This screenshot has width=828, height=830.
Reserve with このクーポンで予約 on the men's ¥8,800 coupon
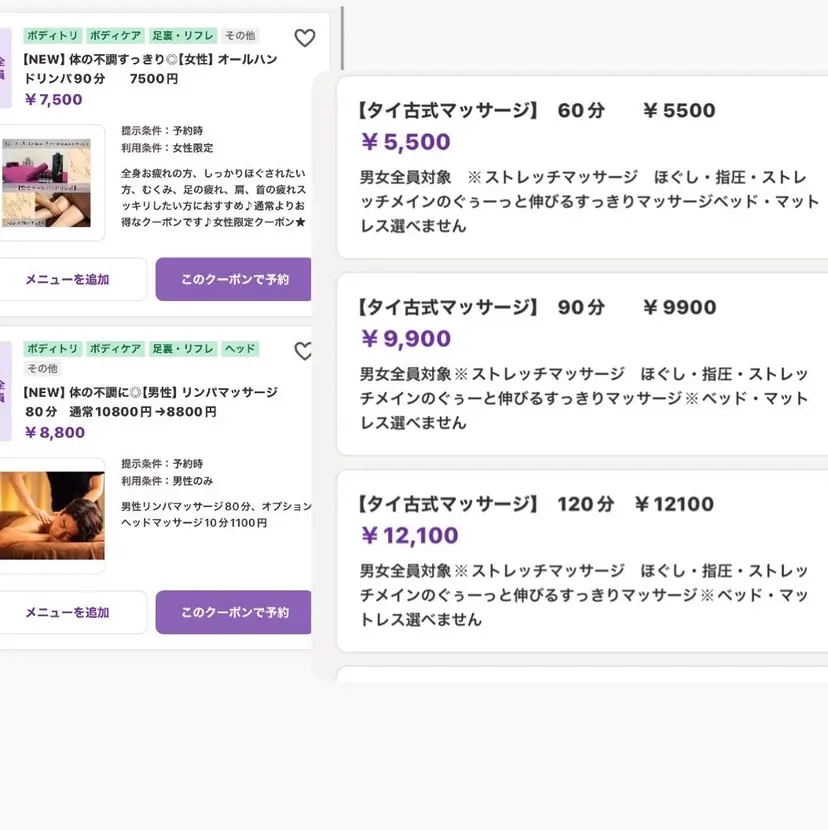coord(233,612)
